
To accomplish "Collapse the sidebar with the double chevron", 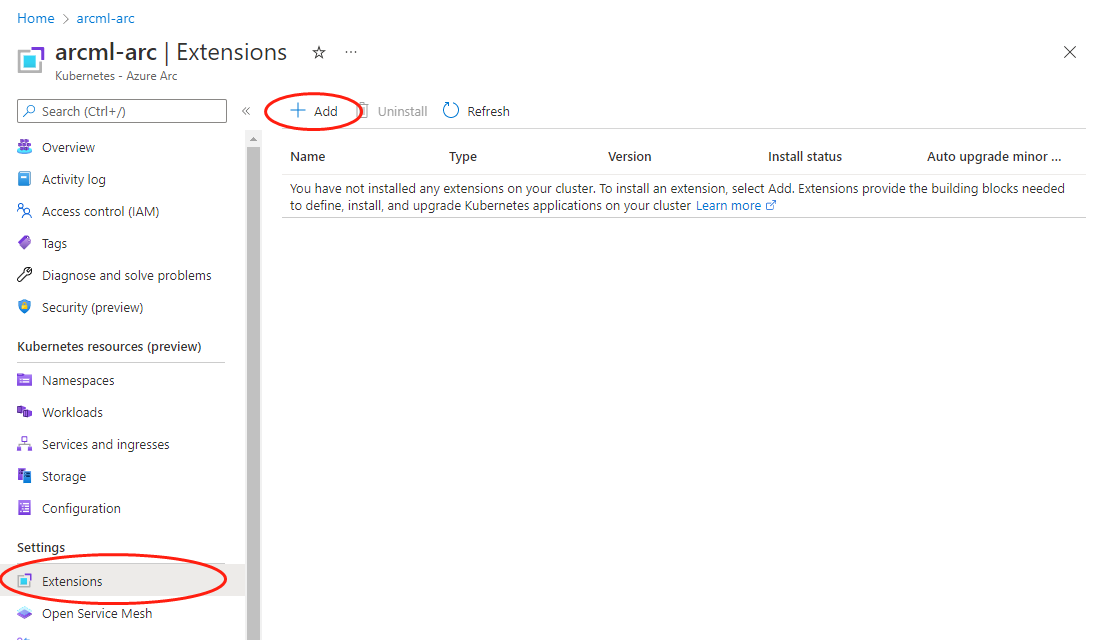I will click(x=245, y=111).
